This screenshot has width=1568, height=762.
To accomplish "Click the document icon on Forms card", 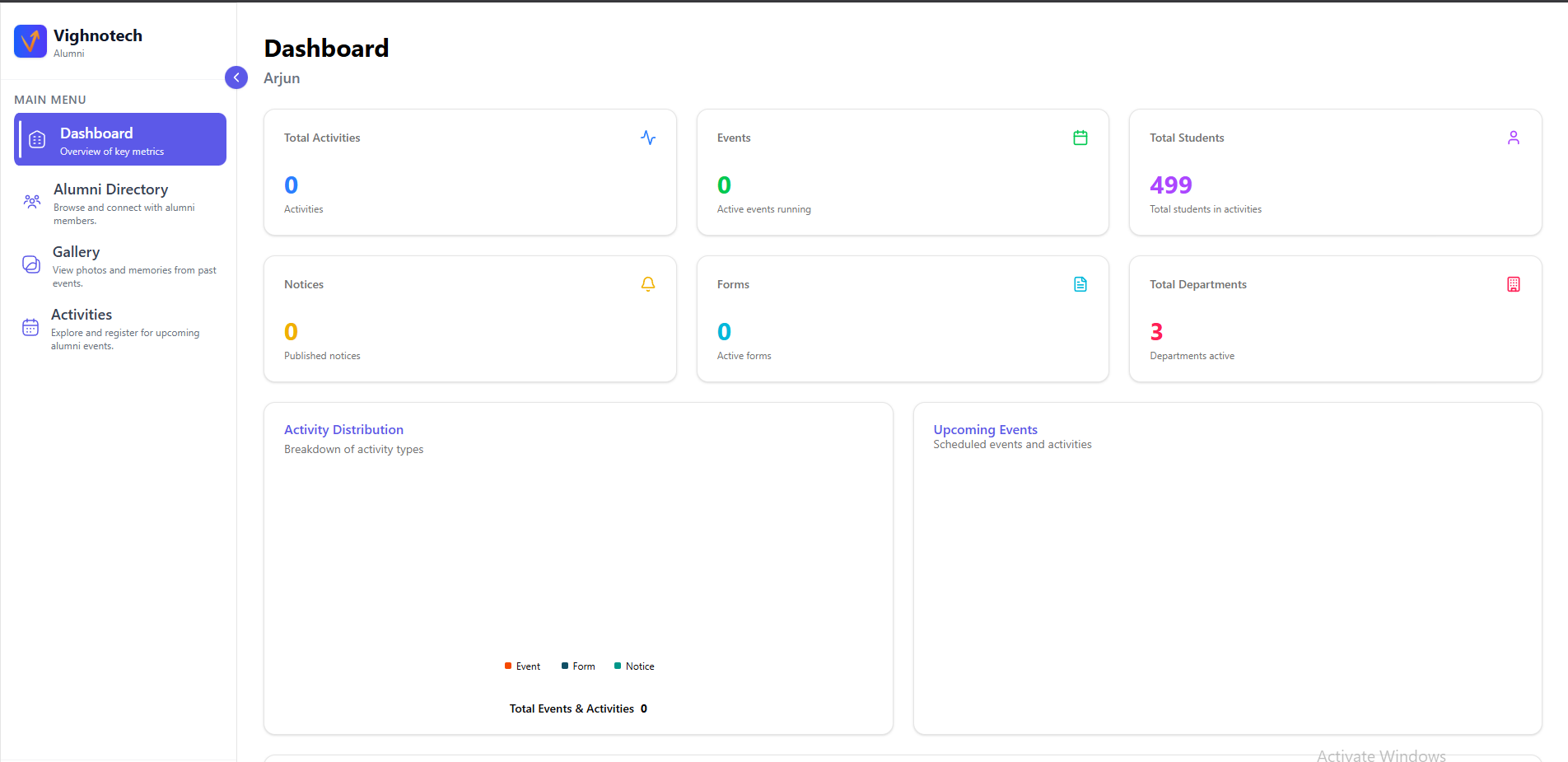I will pos(1080,284).
